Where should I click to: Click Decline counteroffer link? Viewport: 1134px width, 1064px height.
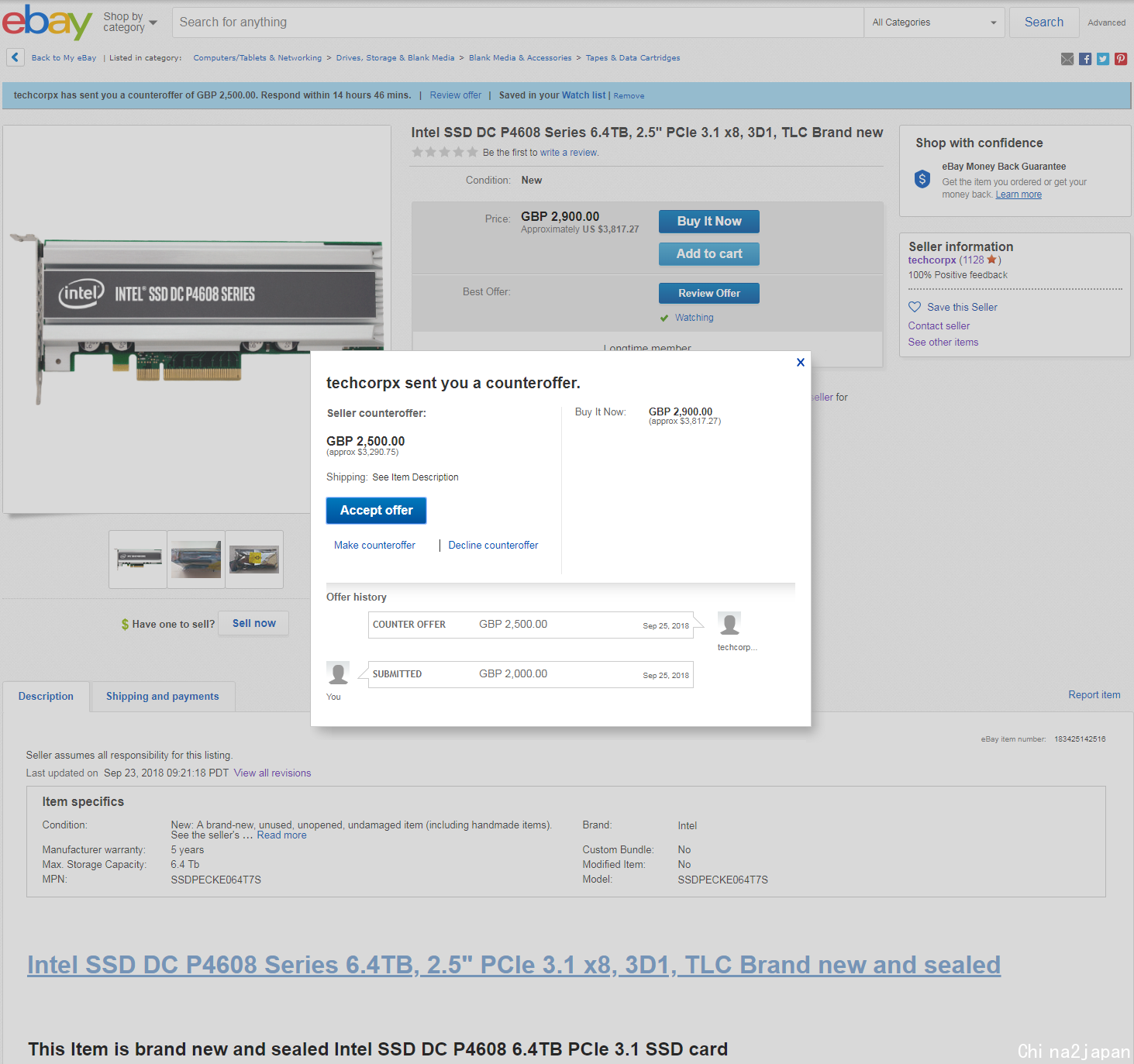pos(493,545)
